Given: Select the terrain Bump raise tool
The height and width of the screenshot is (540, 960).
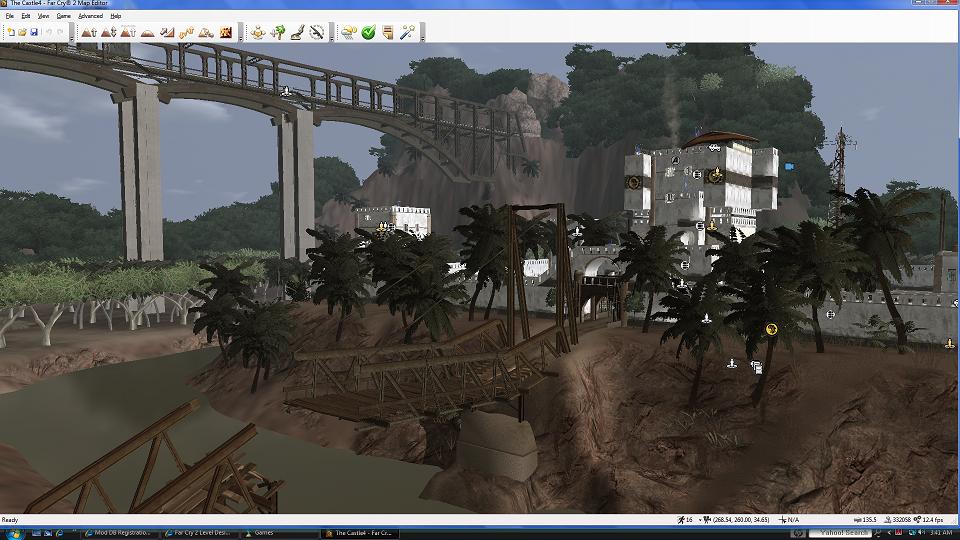Looking at the screenshot, I should pos(89,32).
